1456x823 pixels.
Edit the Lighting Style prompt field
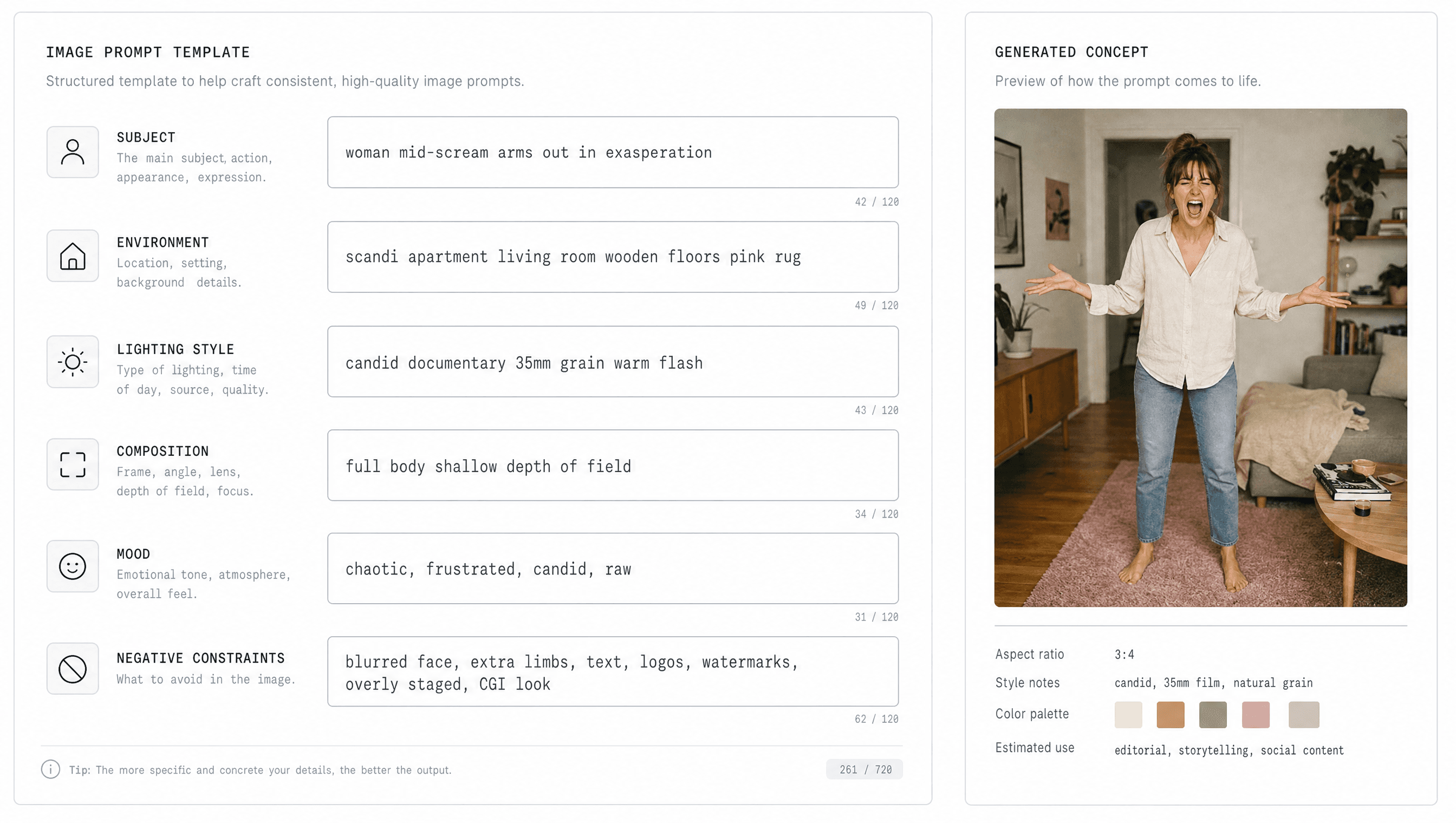pyautogui.click(x=613, y=362)
